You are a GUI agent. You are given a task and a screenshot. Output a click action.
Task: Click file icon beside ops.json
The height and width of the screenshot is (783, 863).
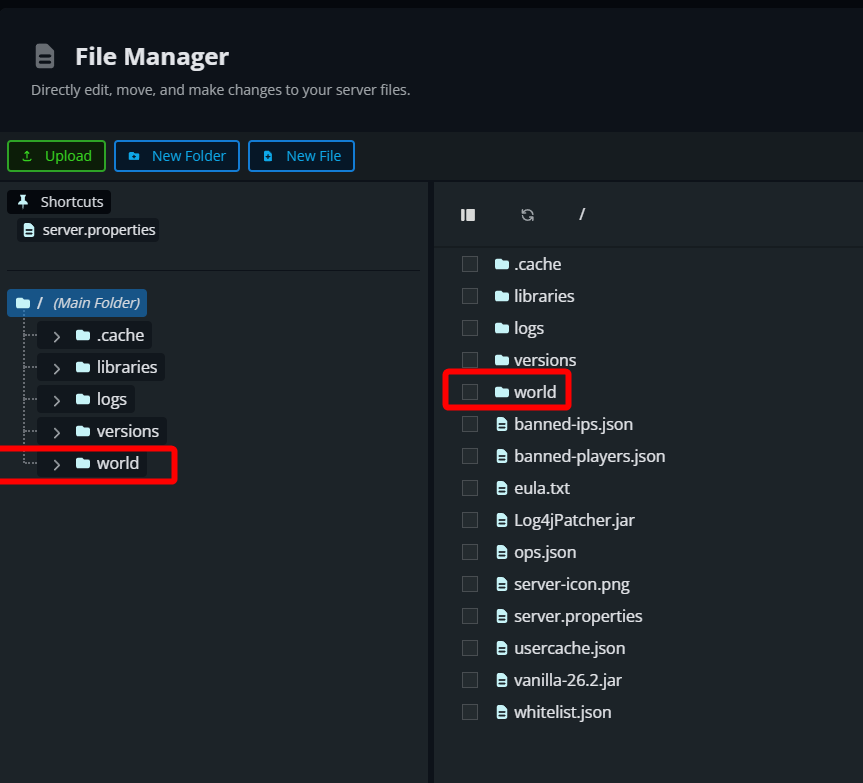pyautogui.click(x=501, y=552)
